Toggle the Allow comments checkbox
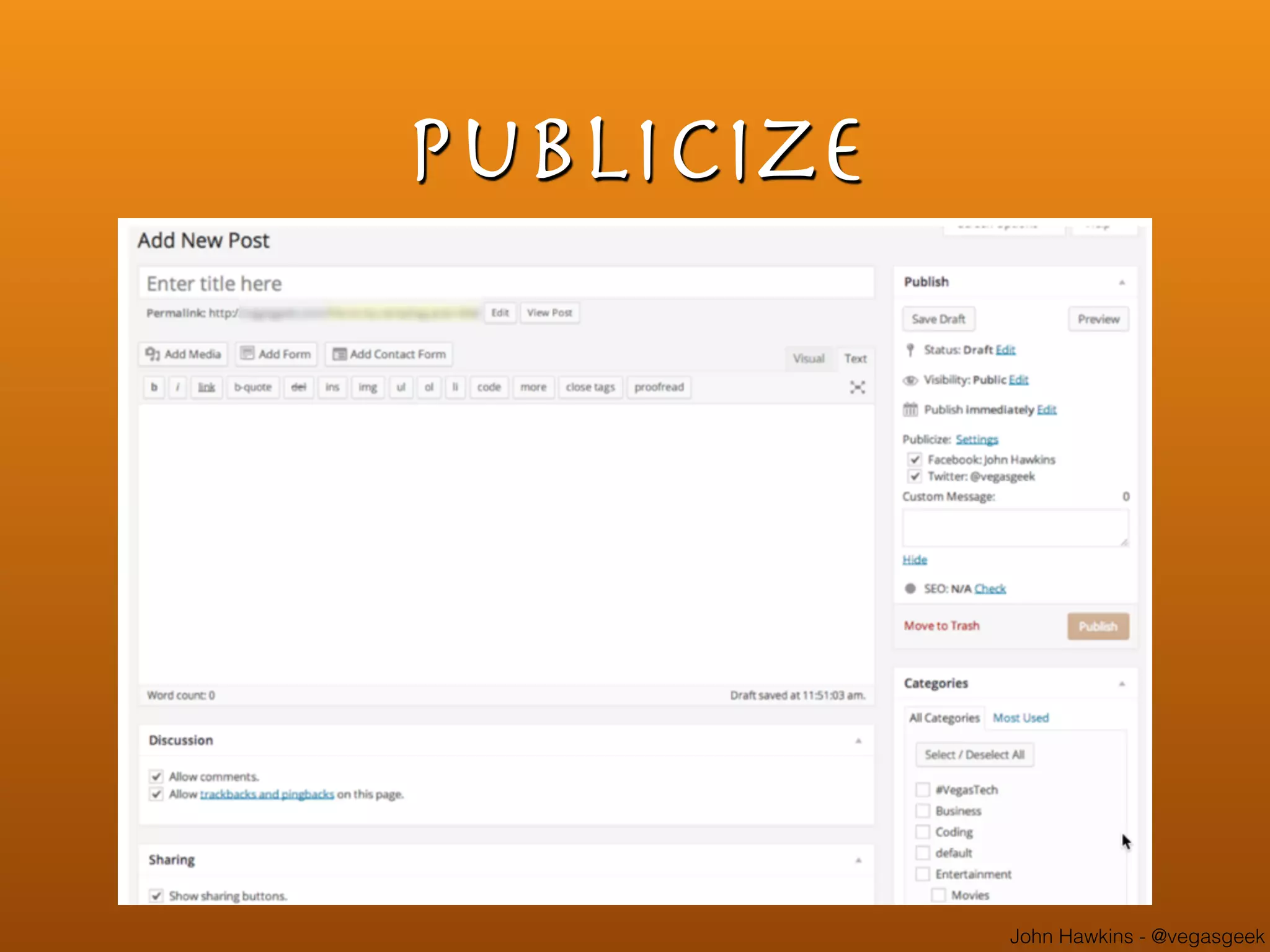This screenshot has width=1270, height=952. pos(156,777)
